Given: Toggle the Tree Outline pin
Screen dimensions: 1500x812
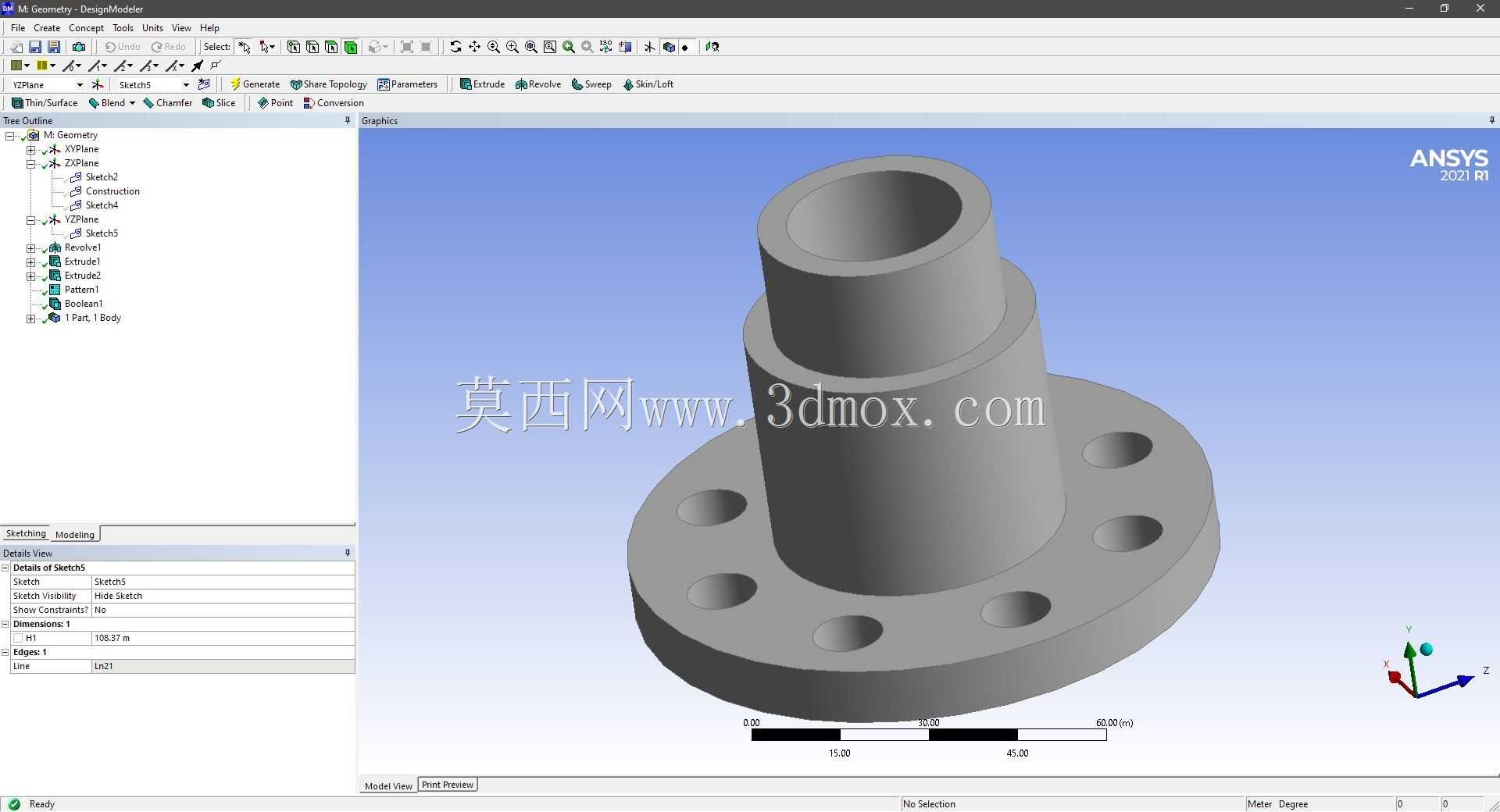Looking at the screenshot, I should [348, 120].
